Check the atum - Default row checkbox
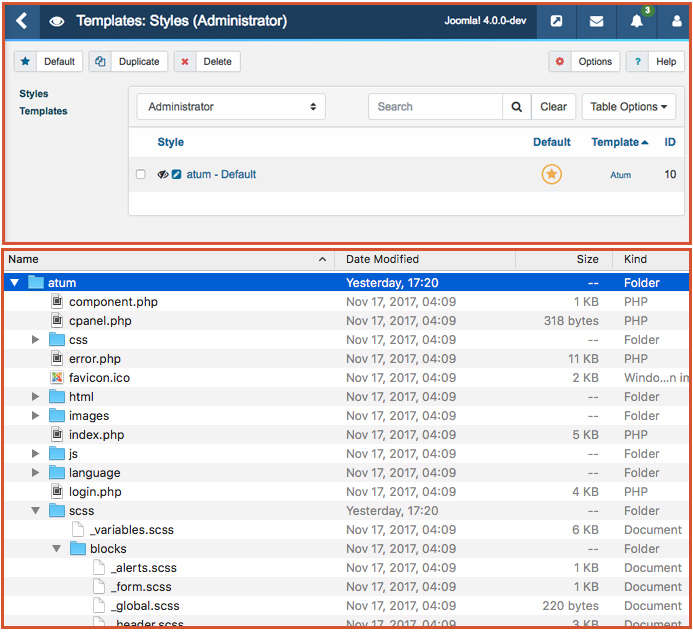This screenshot has height=632, width=693. [x=141, y=175]
